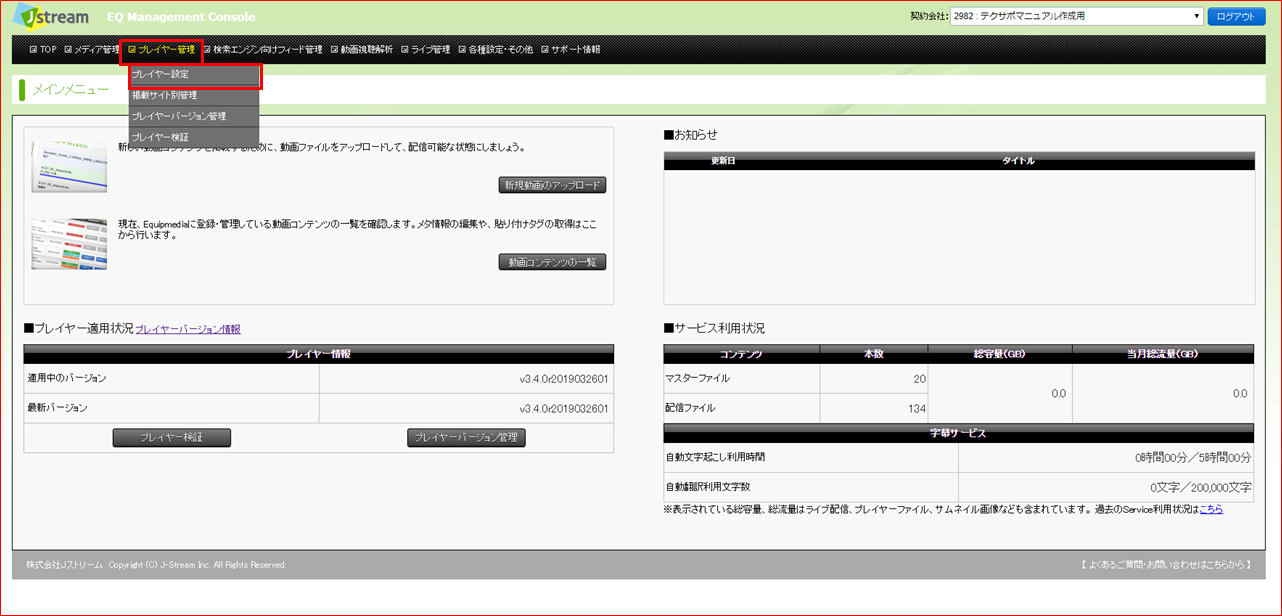Open the ライブ管理 menu
Image resolution: width=1282 pixels, height=616 pixels.
(x=426, y=49)
